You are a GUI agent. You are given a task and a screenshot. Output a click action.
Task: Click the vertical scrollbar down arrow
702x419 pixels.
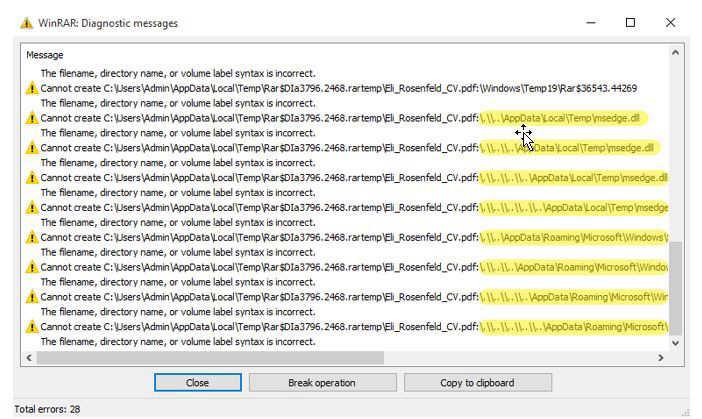676,342
